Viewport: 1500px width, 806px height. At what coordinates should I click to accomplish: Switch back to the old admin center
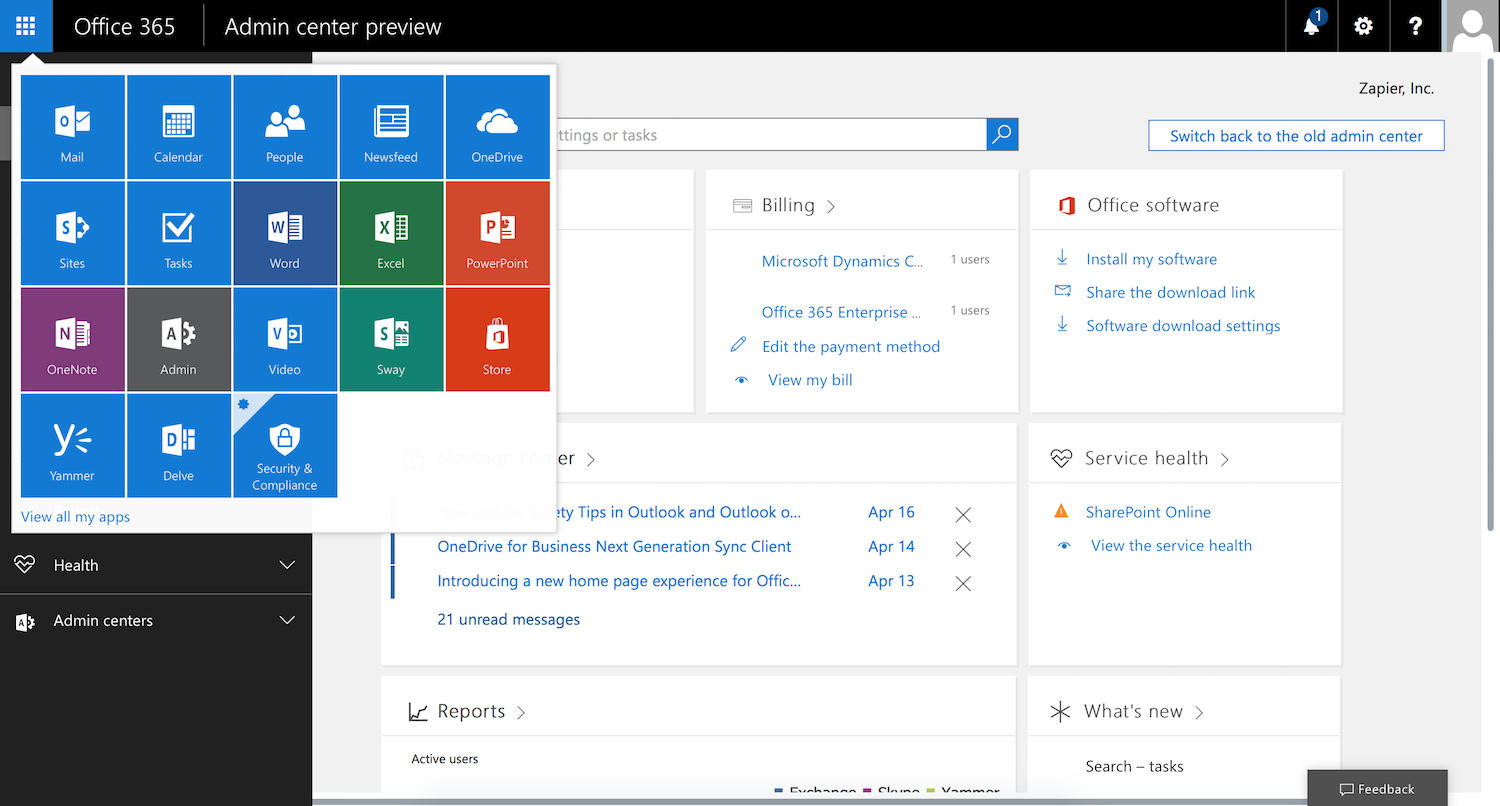(x=1296, y=136)
